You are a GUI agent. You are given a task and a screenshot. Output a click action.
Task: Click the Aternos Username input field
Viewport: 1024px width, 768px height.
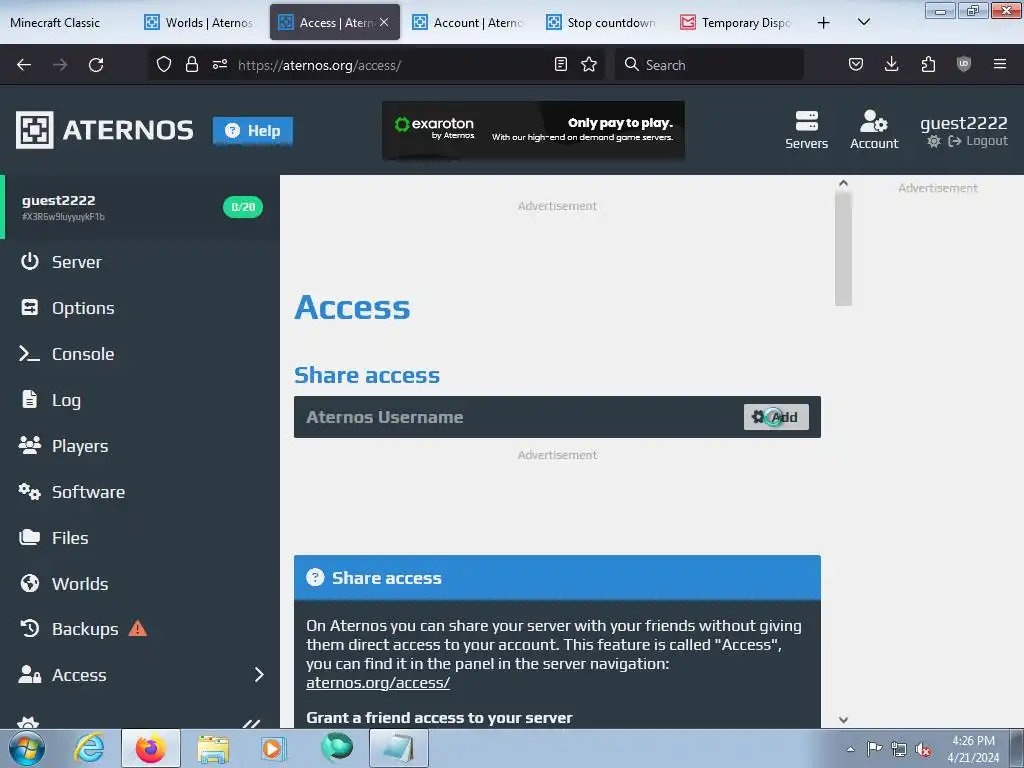[x=517, y=417]
